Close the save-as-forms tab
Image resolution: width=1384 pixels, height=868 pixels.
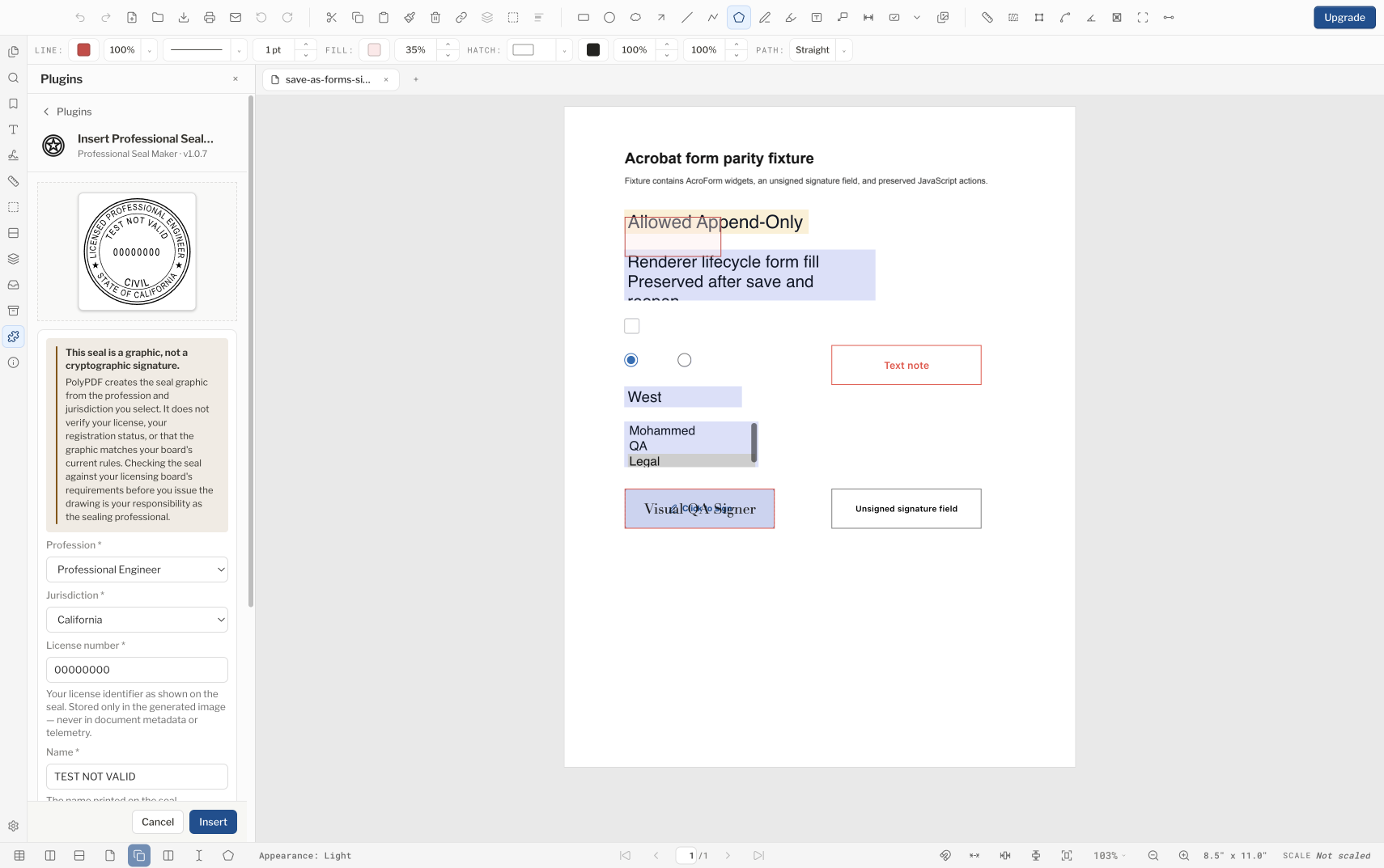(x=386, y=79)
